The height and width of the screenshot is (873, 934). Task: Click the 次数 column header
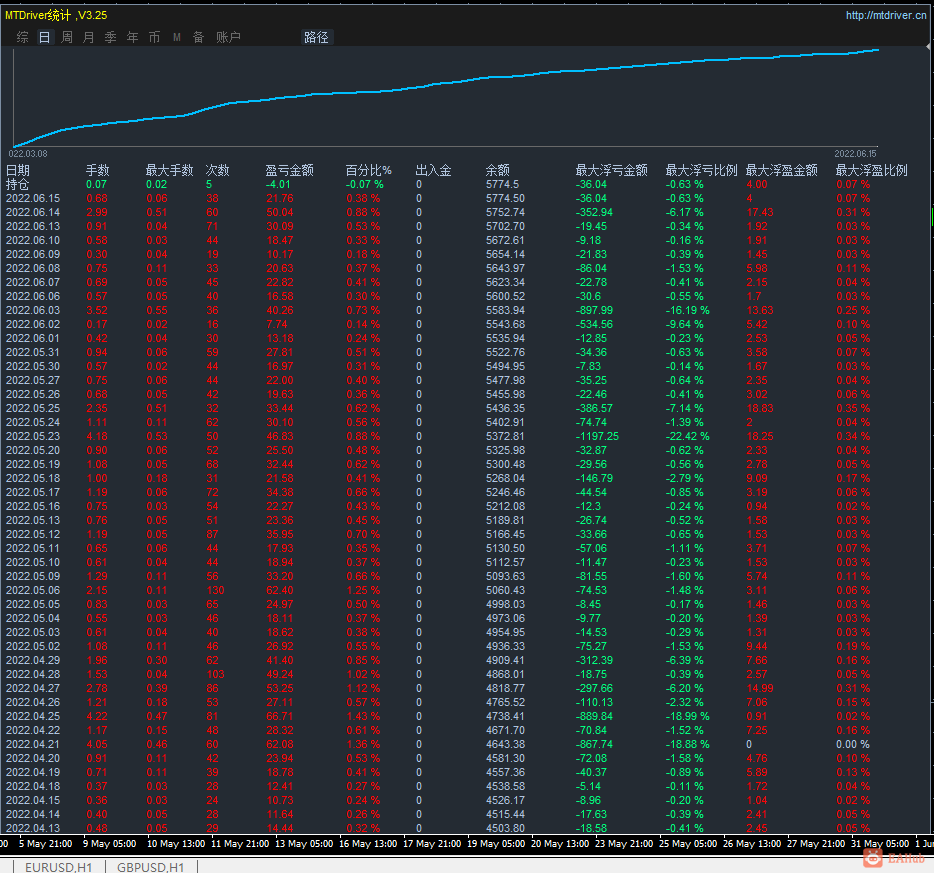pyautogui.click(x=217, y=170)
